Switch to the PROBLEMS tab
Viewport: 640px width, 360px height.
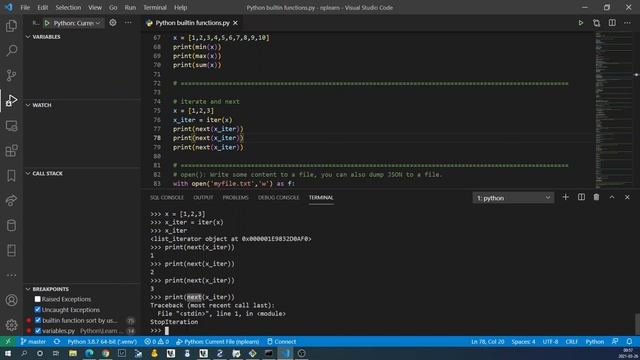pyautogui.click(x=236, y=198)
